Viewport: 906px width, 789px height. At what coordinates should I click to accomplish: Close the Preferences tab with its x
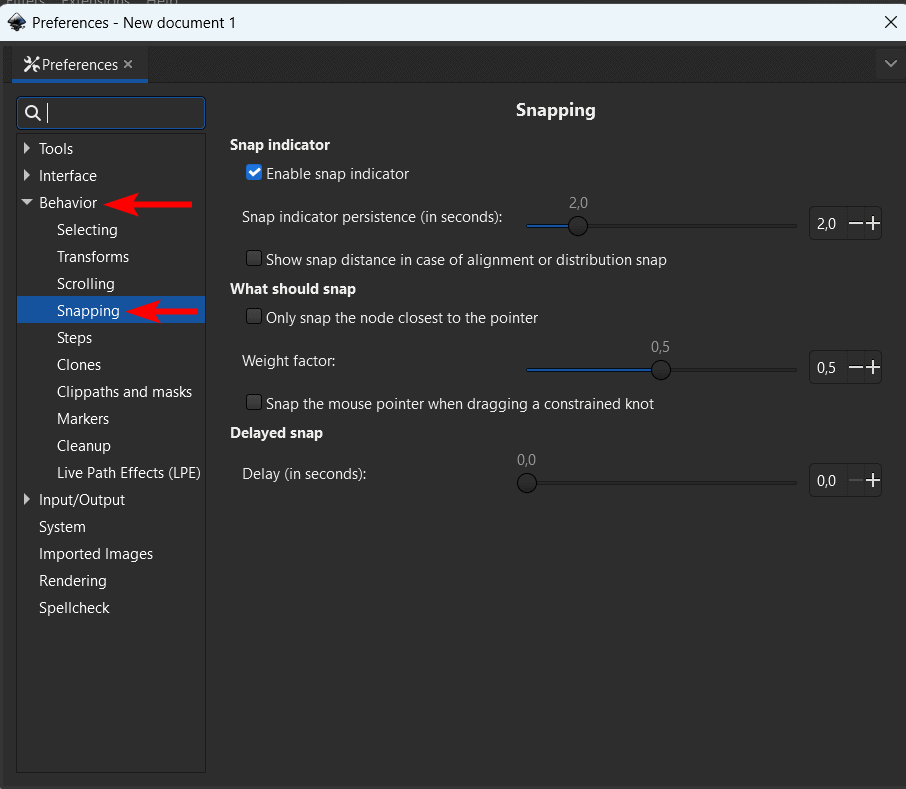click(x=128, y=64)
